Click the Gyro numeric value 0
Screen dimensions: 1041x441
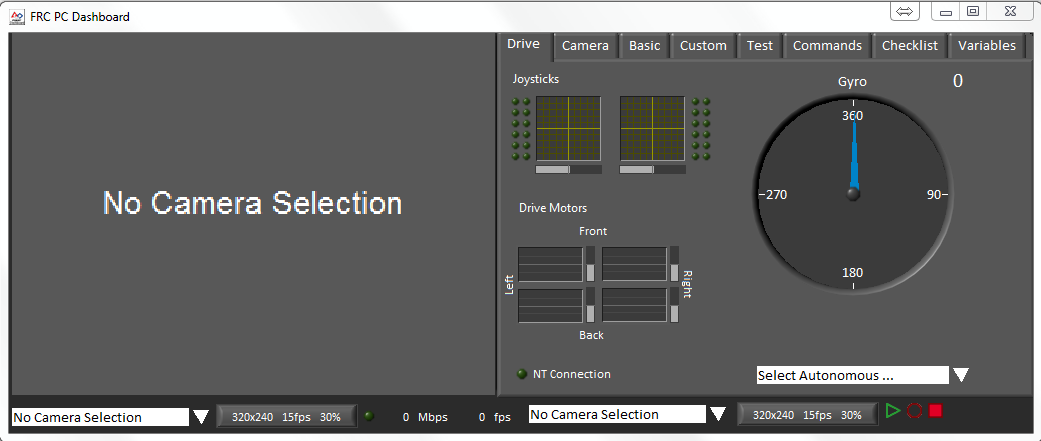(957, 81)
